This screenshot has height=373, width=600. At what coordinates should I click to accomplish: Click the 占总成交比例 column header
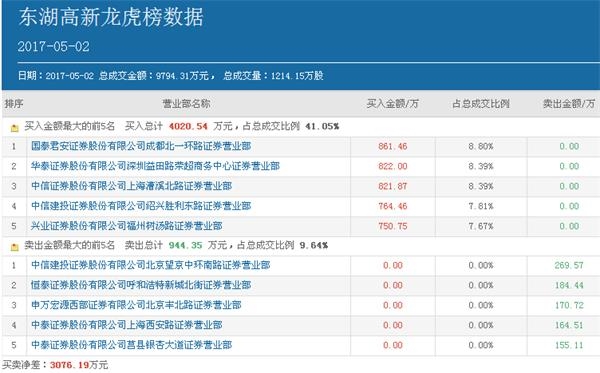481,104
